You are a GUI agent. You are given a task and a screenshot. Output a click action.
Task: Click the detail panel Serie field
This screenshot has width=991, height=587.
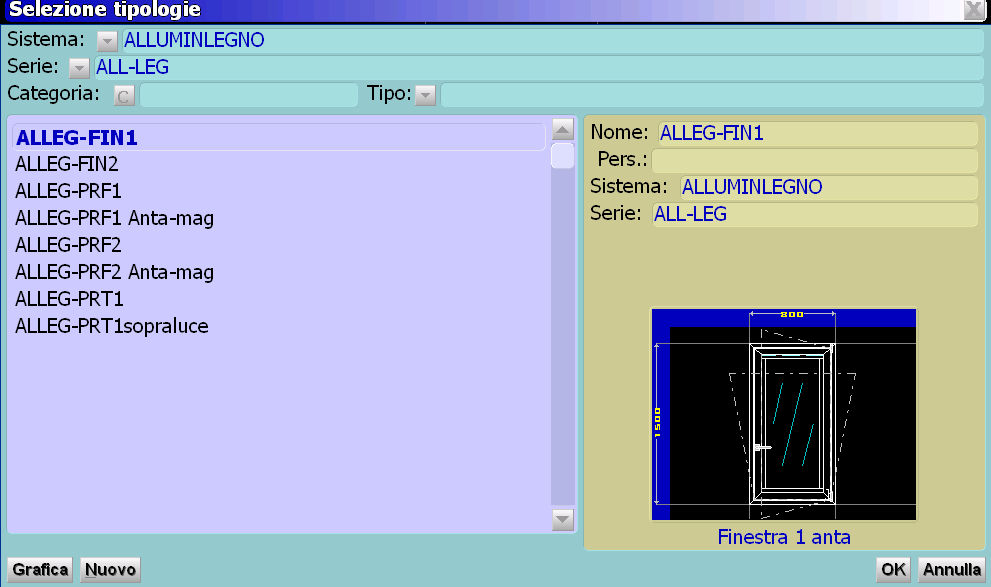click(815, 214)
